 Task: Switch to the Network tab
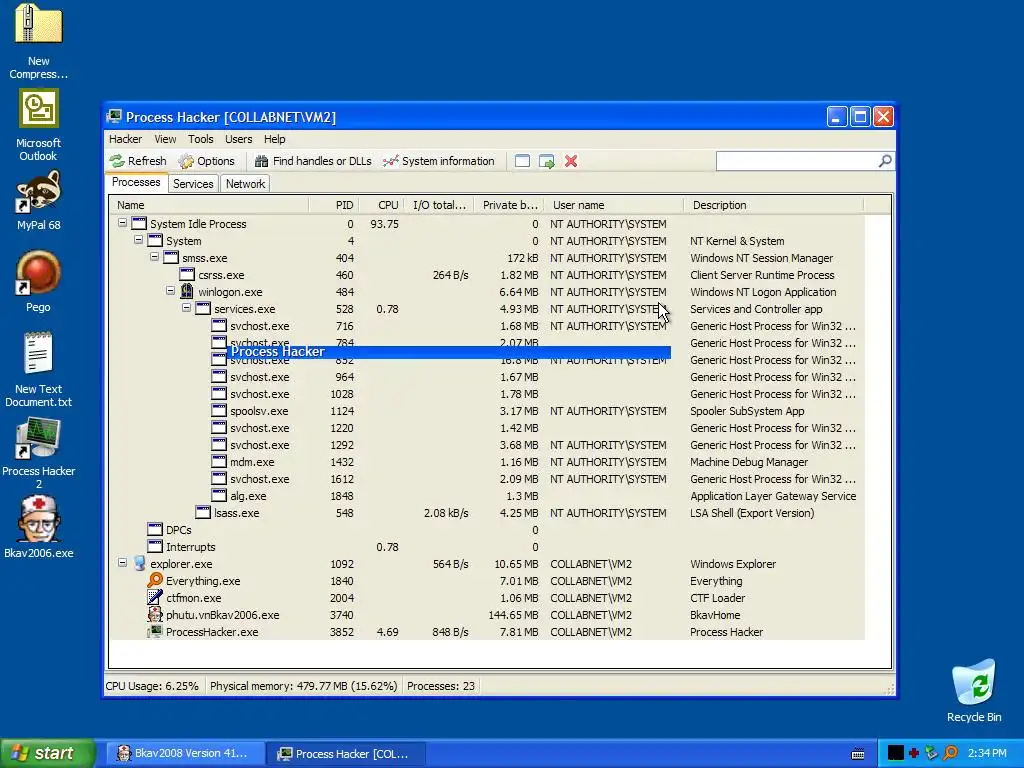point(246,184)
